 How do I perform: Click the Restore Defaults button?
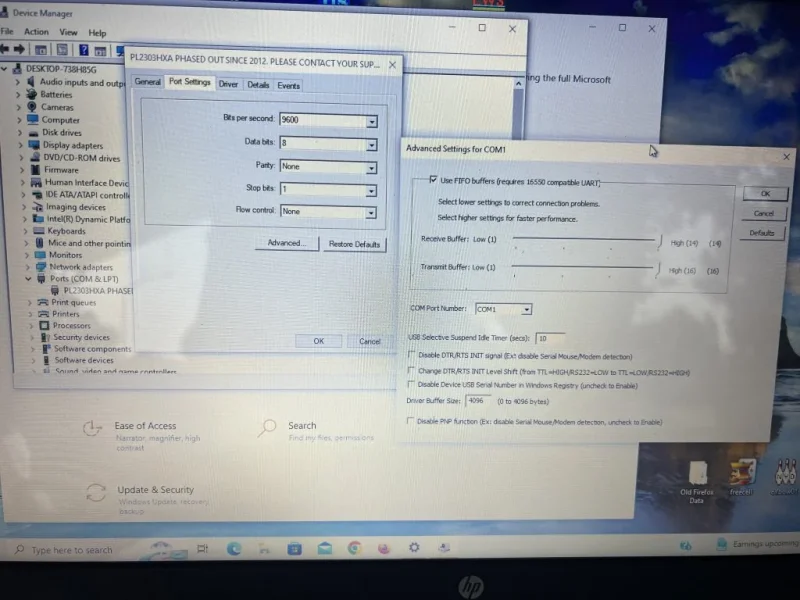coord(355,244)
